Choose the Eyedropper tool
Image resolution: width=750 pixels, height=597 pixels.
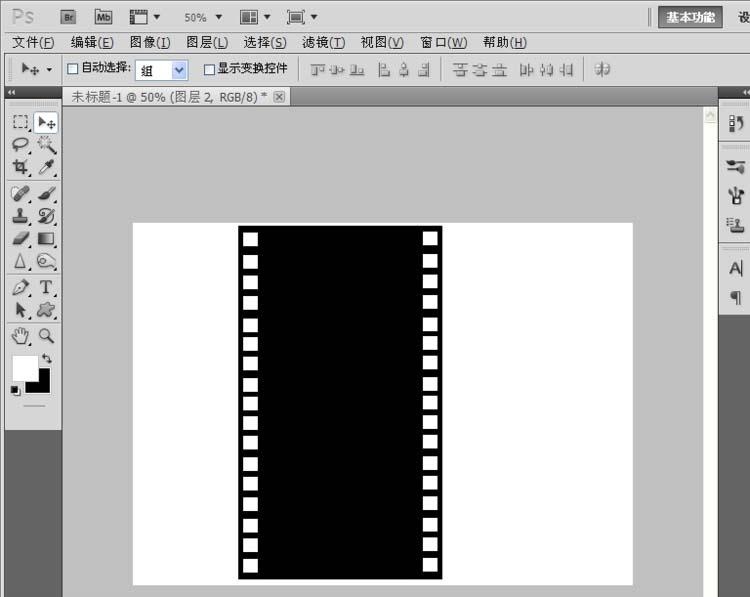(46, 168)
